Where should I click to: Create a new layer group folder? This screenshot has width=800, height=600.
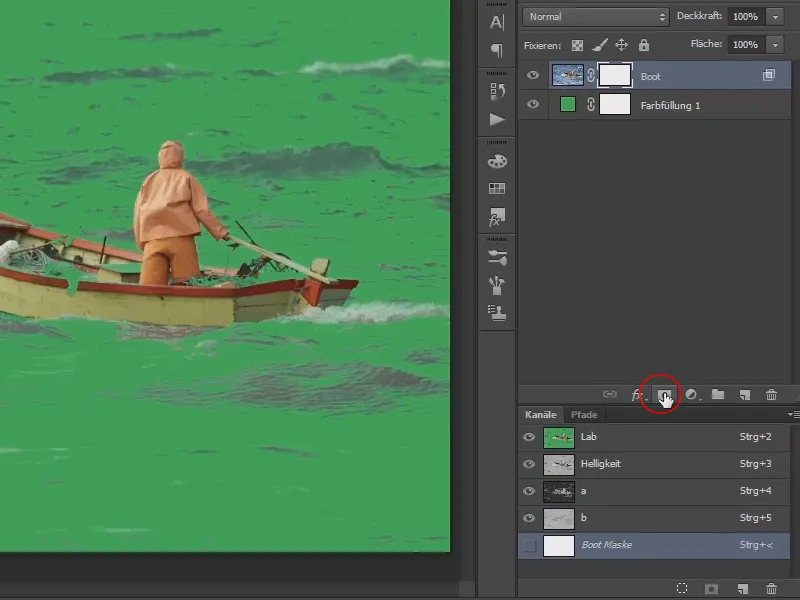pos(718,394)
